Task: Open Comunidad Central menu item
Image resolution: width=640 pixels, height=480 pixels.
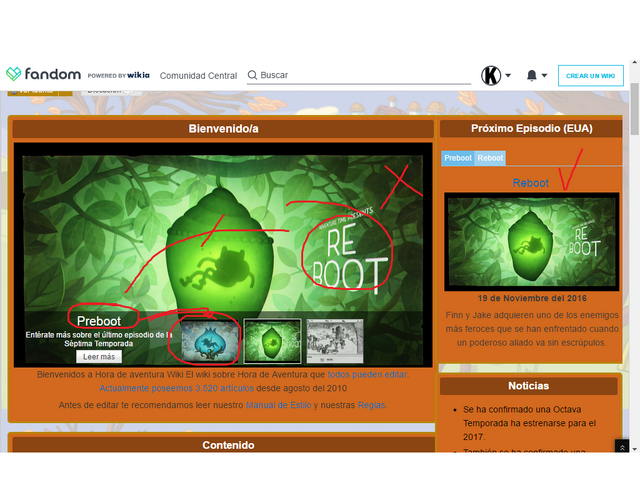Action: [198, 76]
